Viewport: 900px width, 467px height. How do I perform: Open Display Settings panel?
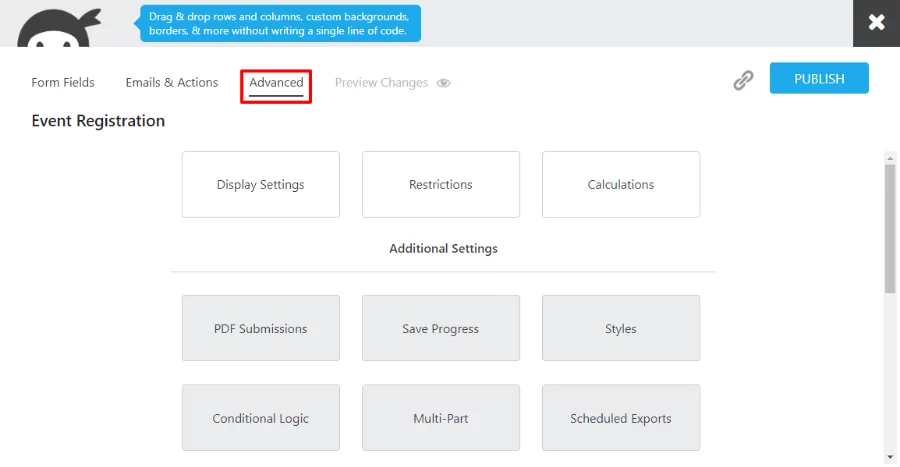click(x=261, y=185)
